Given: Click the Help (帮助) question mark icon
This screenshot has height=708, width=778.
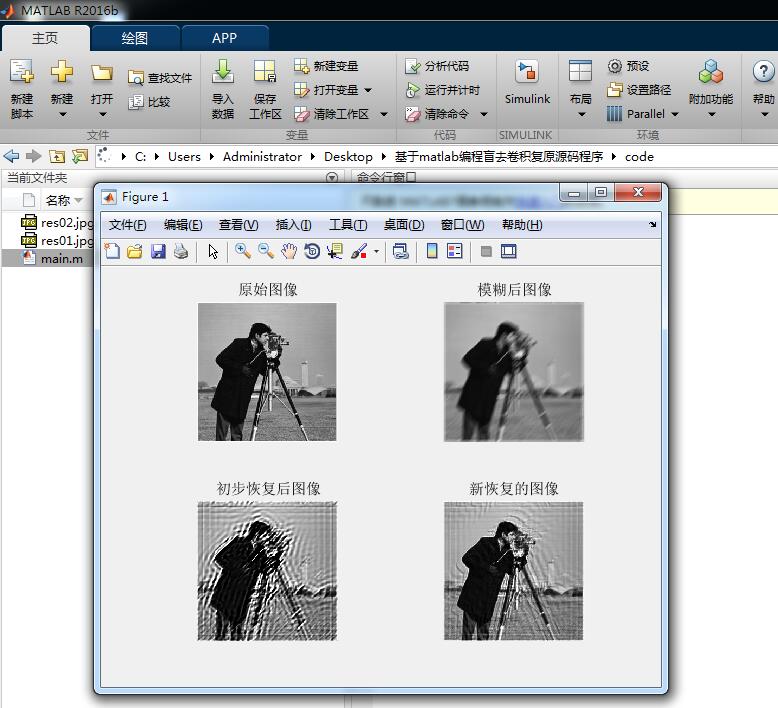Looking at the screenshot, I should 763,71.
